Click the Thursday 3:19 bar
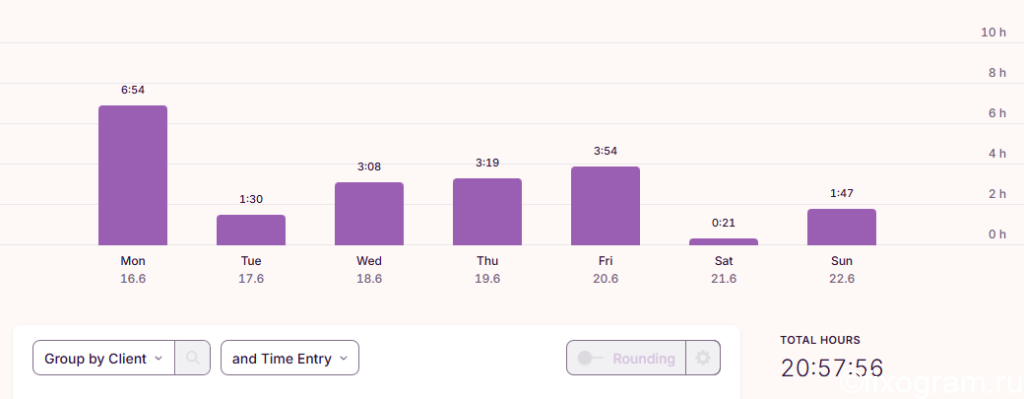The height and width of the screenshot is (399, 1024). [487, 212]
